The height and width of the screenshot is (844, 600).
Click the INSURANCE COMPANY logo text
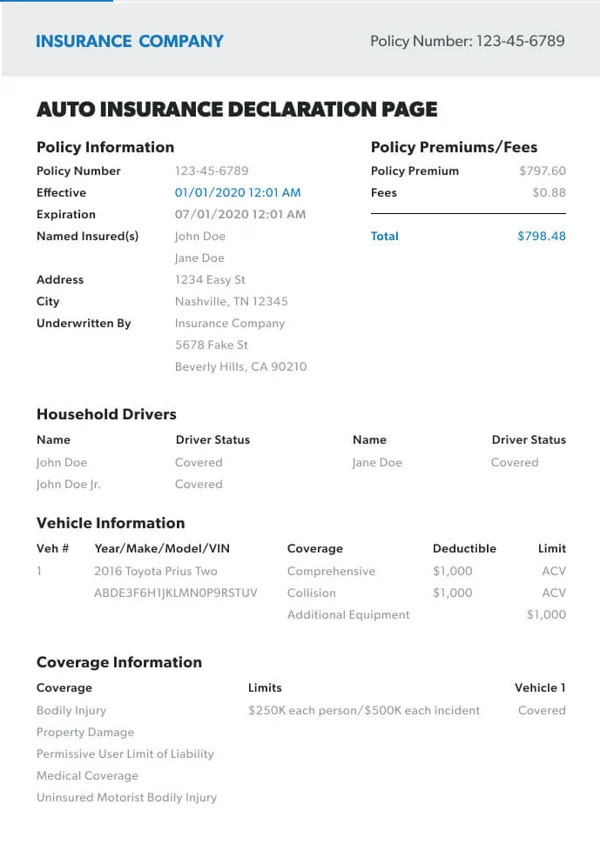click(129, 41)
